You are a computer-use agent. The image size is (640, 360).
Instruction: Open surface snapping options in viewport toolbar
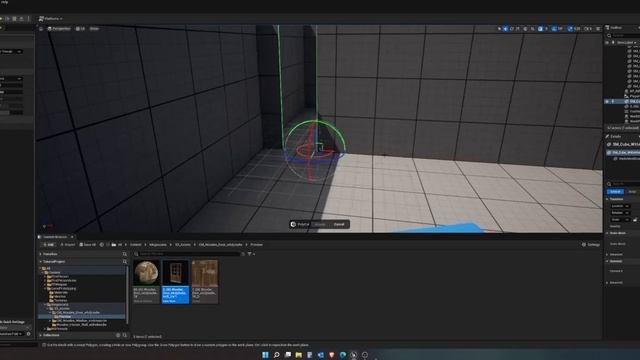click(533, 29)
